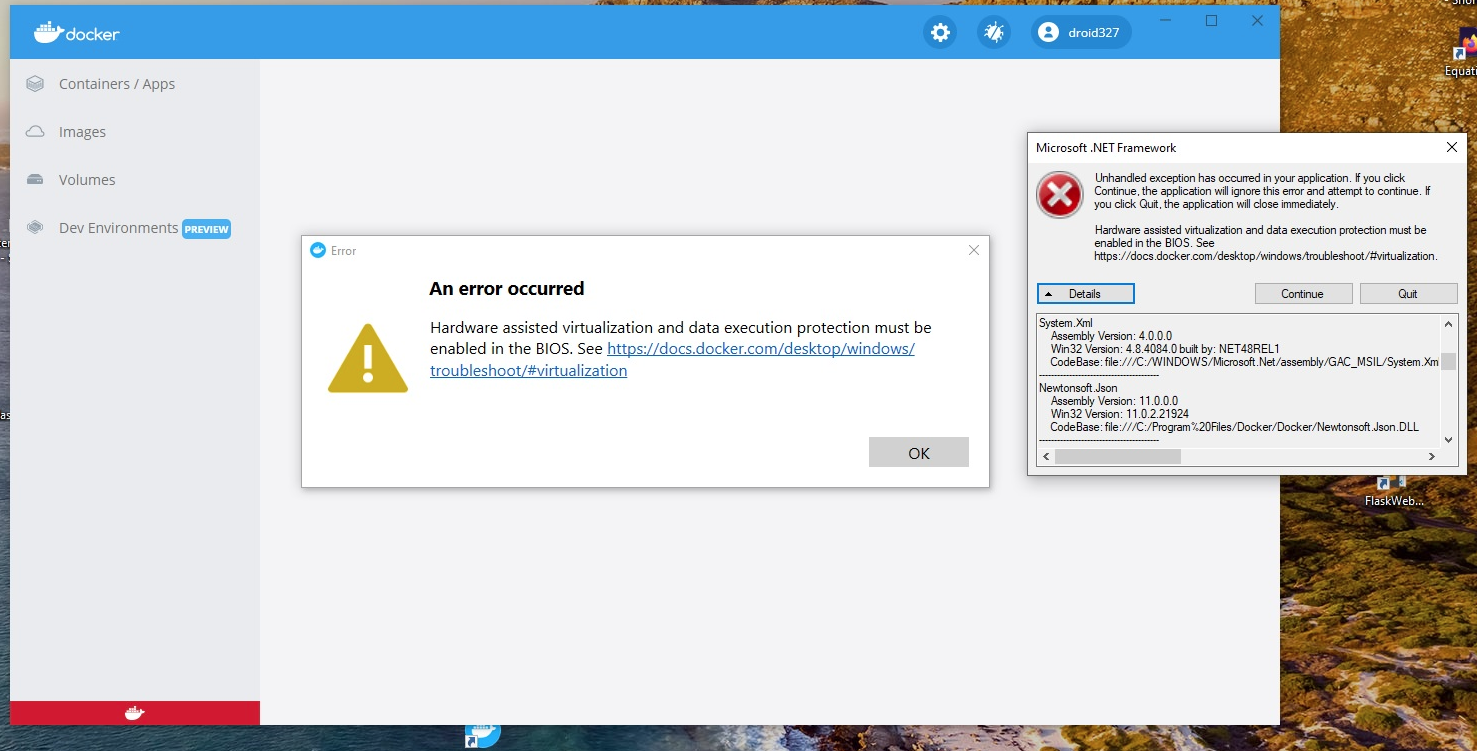Click the Docker whale logo in the header
Viewport: 1477px width, 751px height.
pyautogui.click(x=48, y=32)
